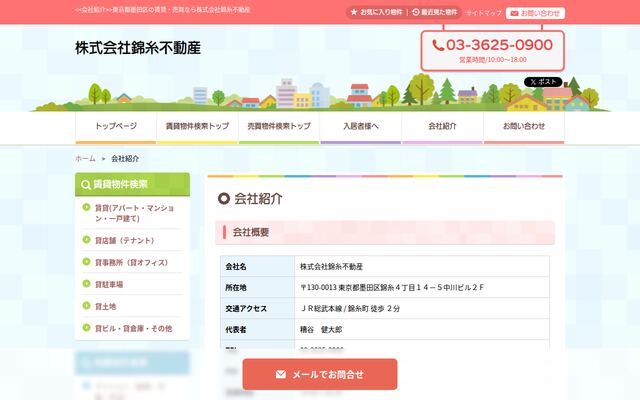640x400 pixels.
Task: Click the ホーム breadcrumb link
Action: point(85,158)
